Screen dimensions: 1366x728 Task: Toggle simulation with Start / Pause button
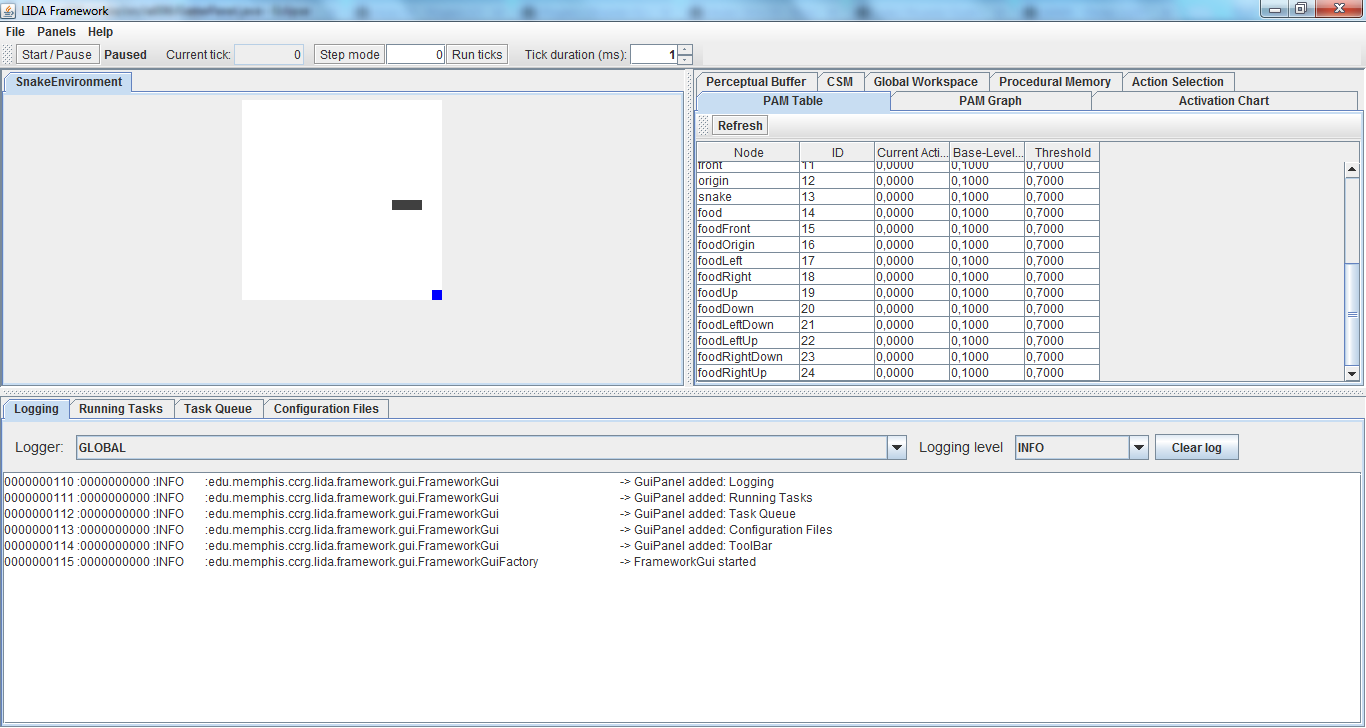click(x=57, y=55)
